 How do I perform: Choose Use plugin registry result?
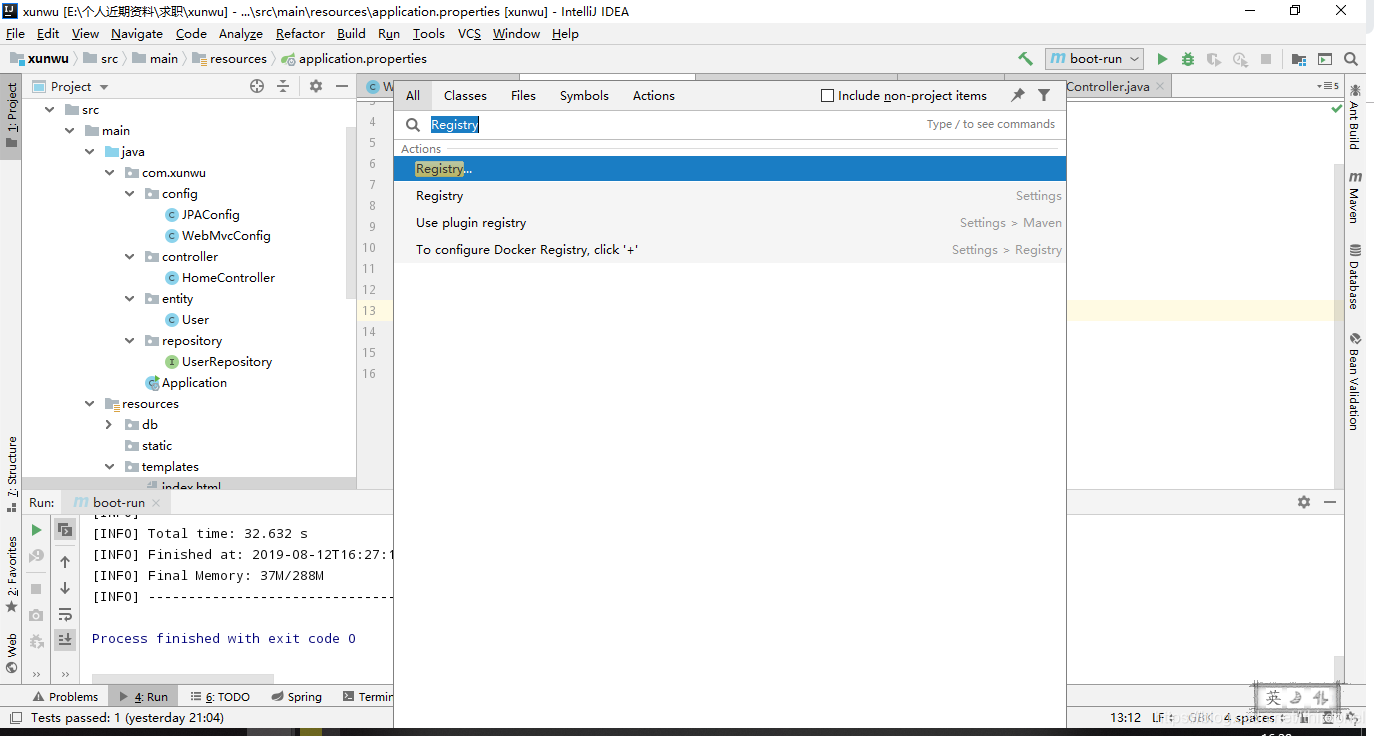730,223
